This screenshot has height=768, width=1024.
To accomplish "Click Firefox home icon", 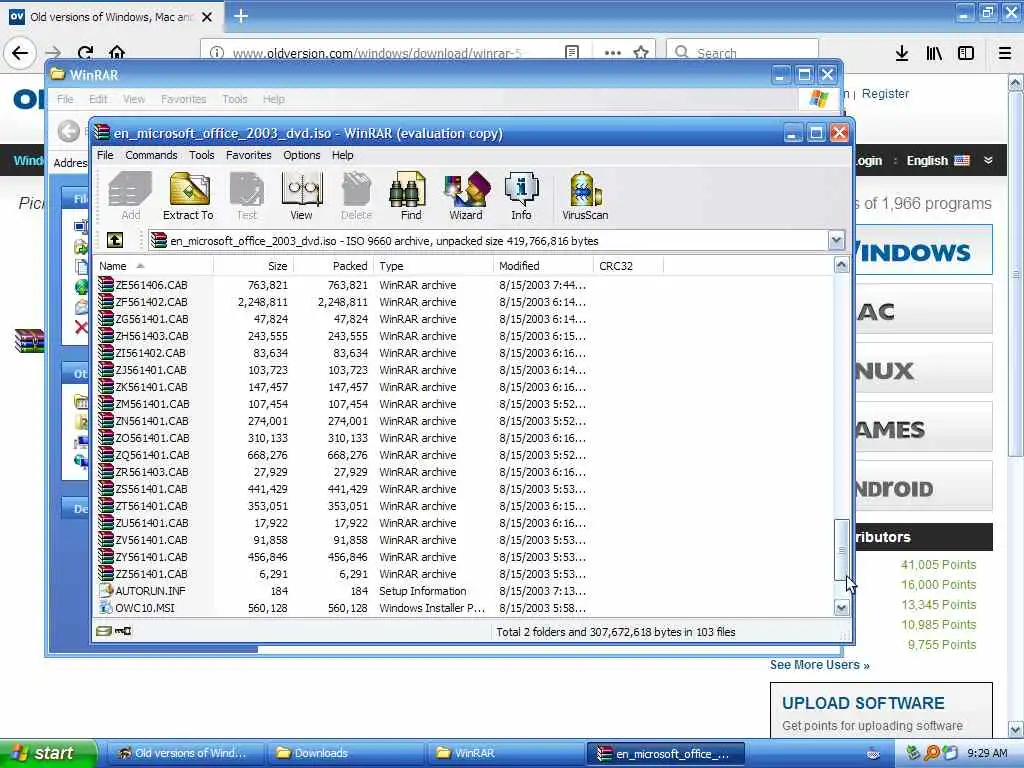I will pos(117,52).
